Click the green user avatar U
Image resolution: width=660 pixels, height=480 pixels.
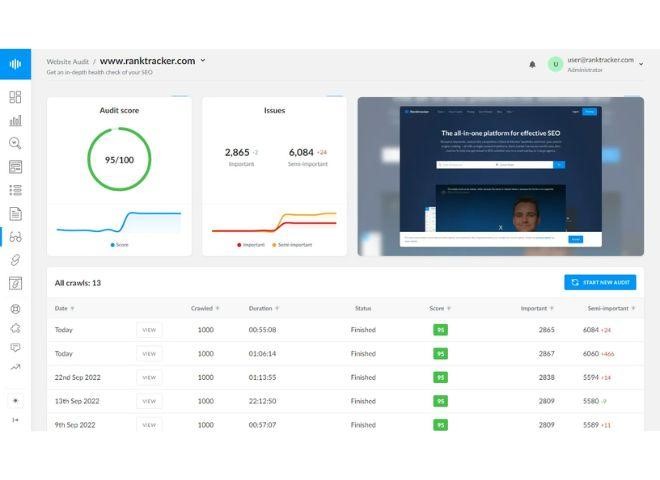pos(555,64)
